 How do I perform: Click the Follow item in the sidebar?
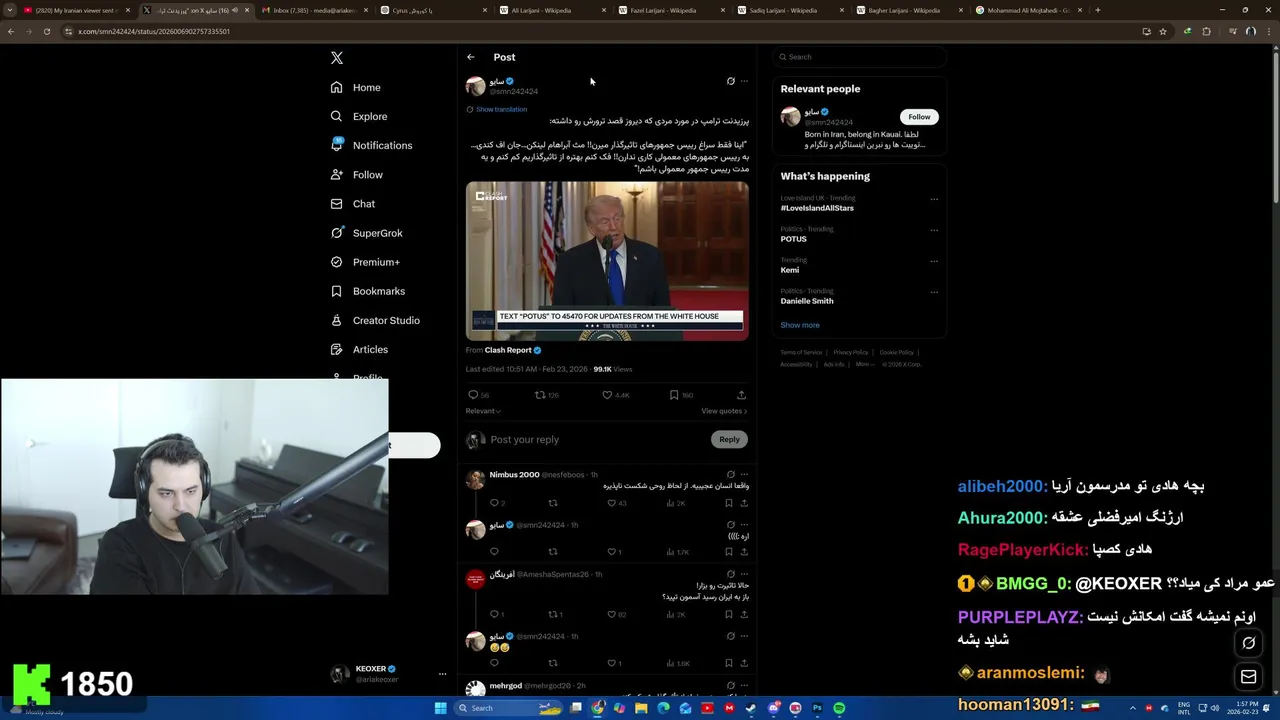357,175
